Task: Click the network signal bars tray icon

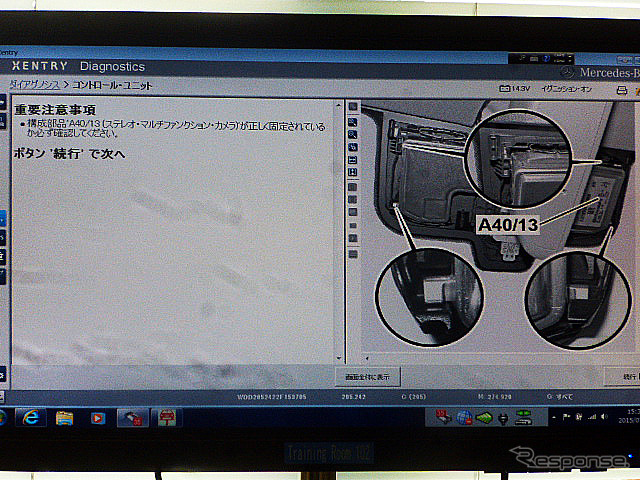Action: tap(591, 417)
